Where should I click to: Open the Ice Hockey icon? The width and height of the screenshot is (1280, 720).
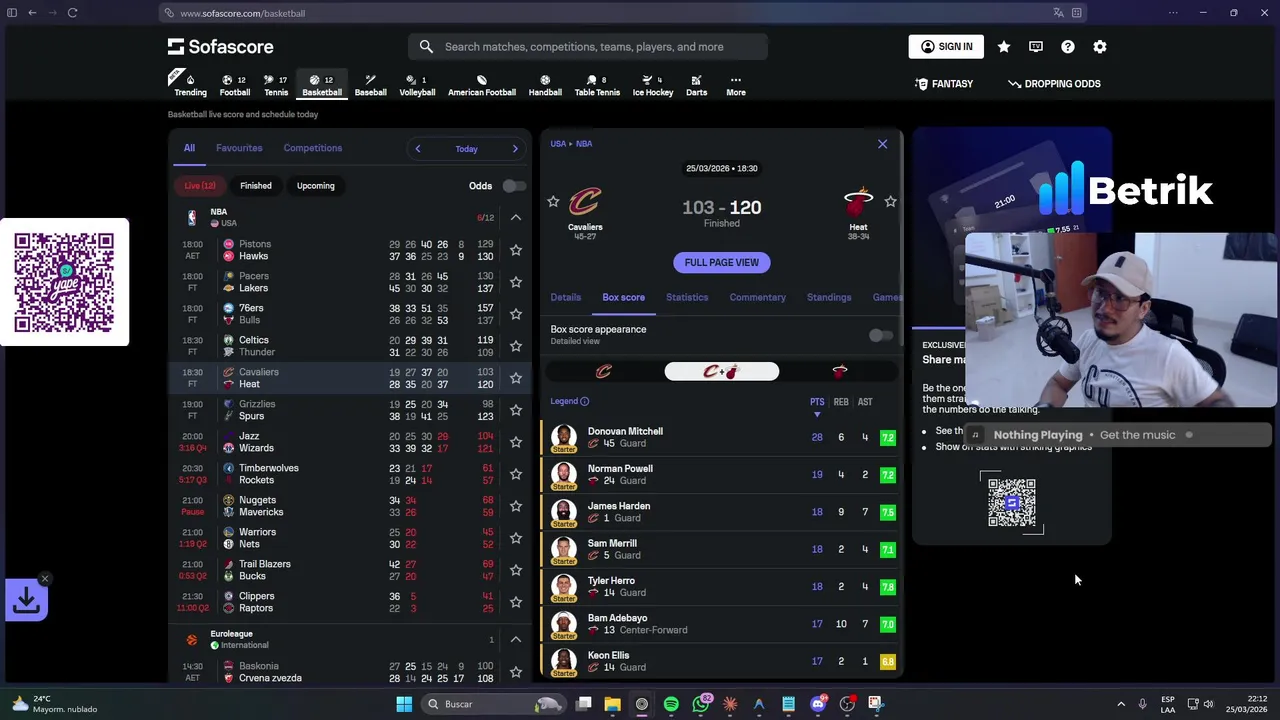pyautogui.click(x=653, y=85)
